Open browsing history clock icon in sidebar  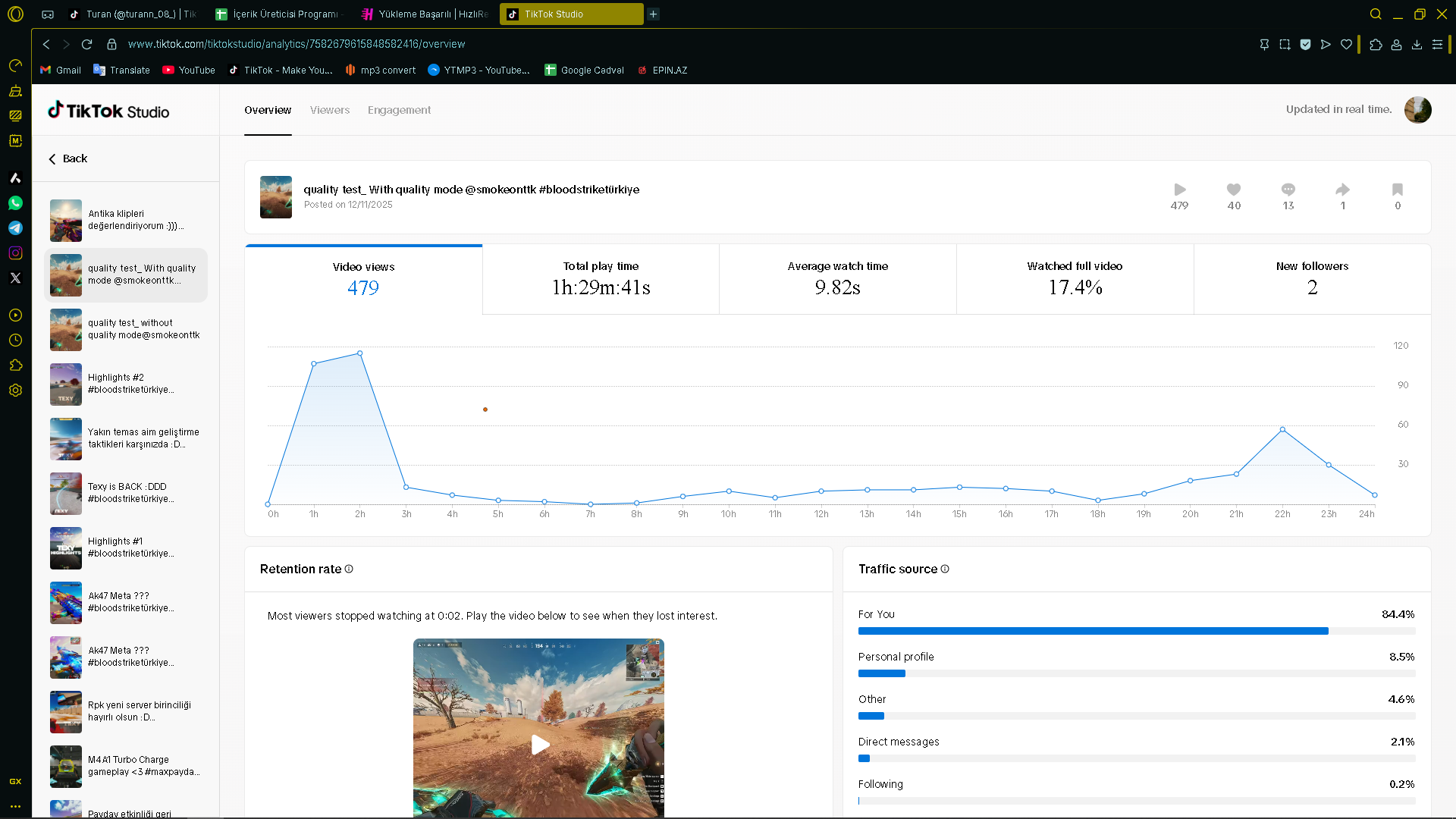[x=15, y=340]
